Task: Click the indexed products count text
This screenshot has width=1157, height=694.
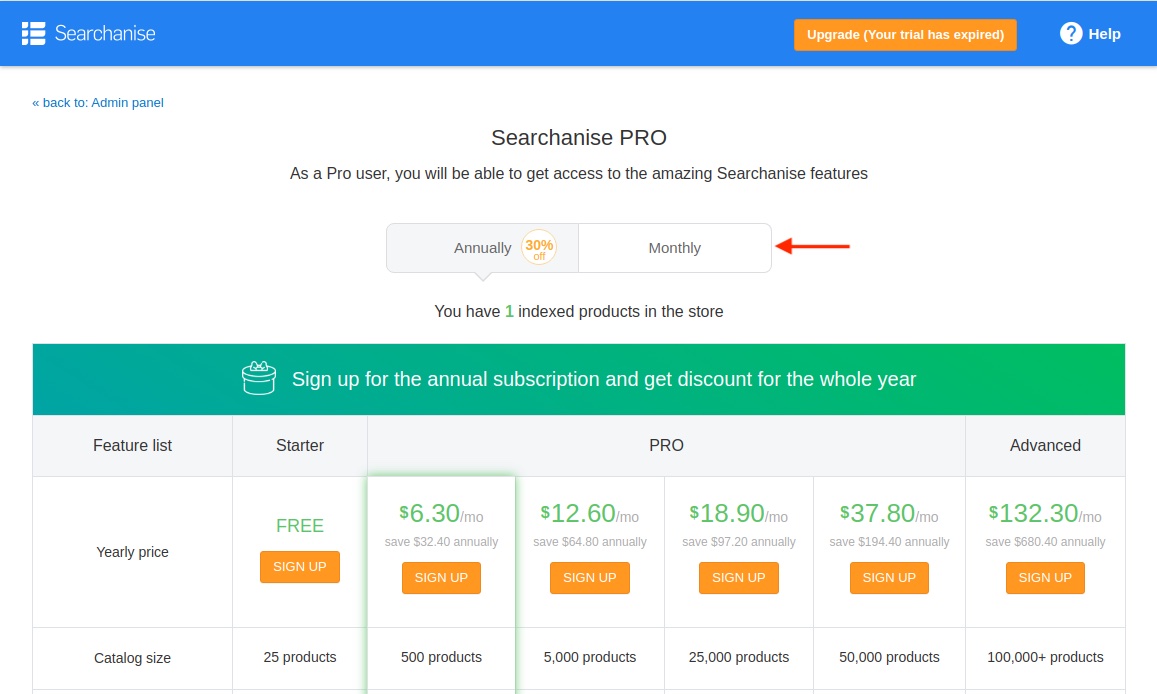Action: coord(578,311)
